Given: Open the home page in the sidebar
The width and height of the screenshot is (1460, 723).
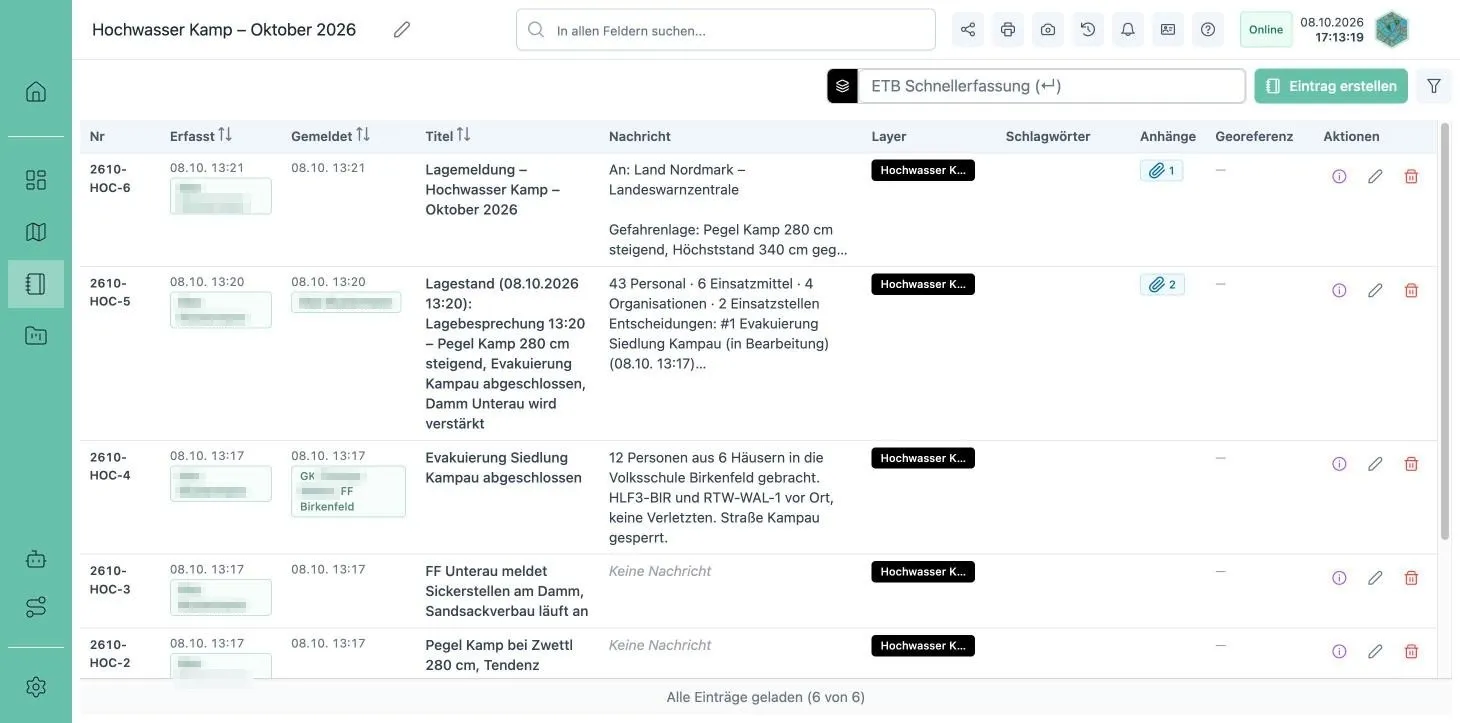Looking at the screenshot, I should click(36, 92).
